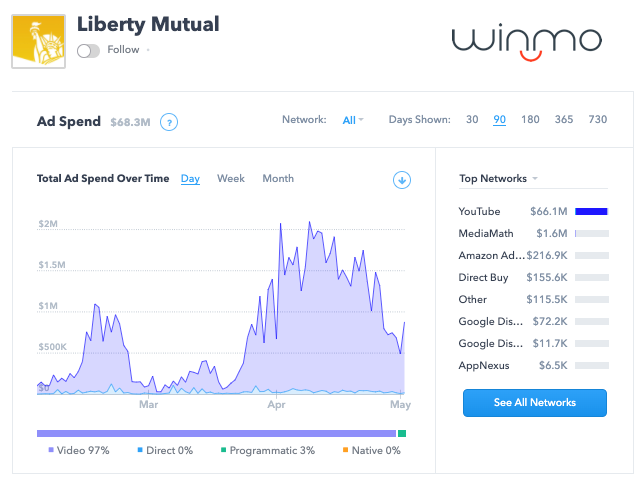
Task: Click the $1M y-axis label
Action: [48, 306]
